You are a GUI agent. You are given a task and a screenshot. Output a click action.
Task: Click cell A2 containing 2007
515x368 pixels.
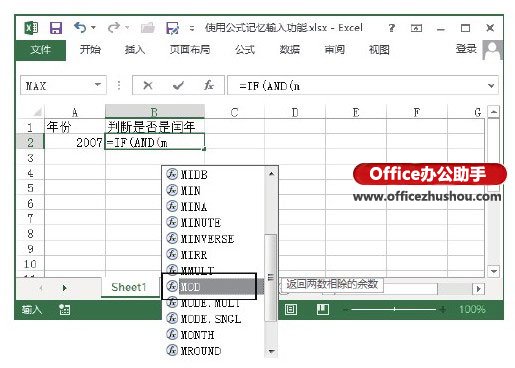pyautogui.click(x=75, y=142)
